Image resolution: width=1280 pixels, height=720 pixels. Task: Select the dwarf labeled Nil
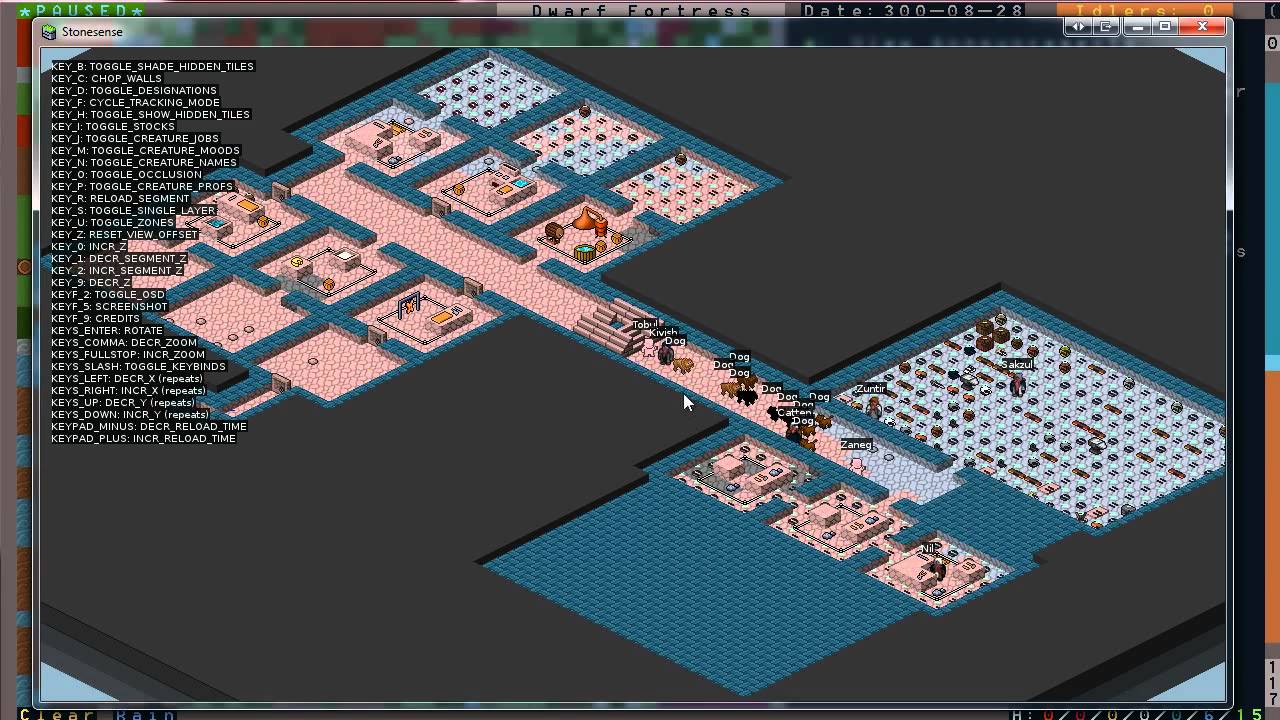(936, 567)
